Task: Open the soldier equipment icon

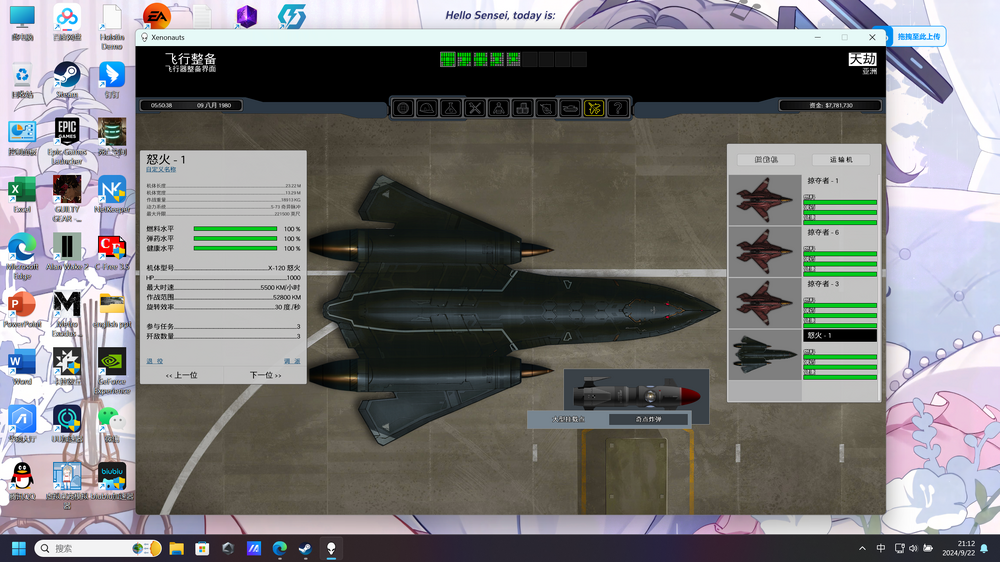Action: coord(546,108)
